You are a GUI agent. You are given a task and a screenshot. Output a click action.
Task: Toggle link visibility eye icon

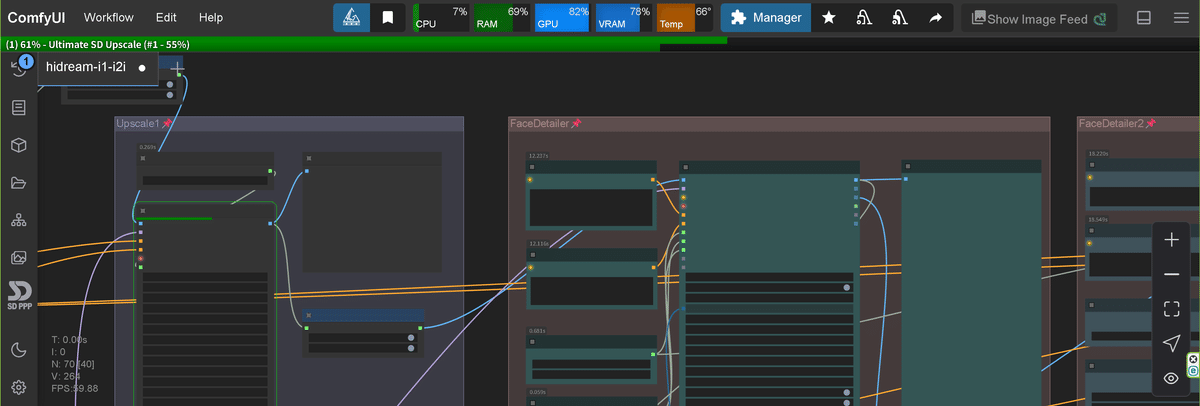coord(1172,378)
